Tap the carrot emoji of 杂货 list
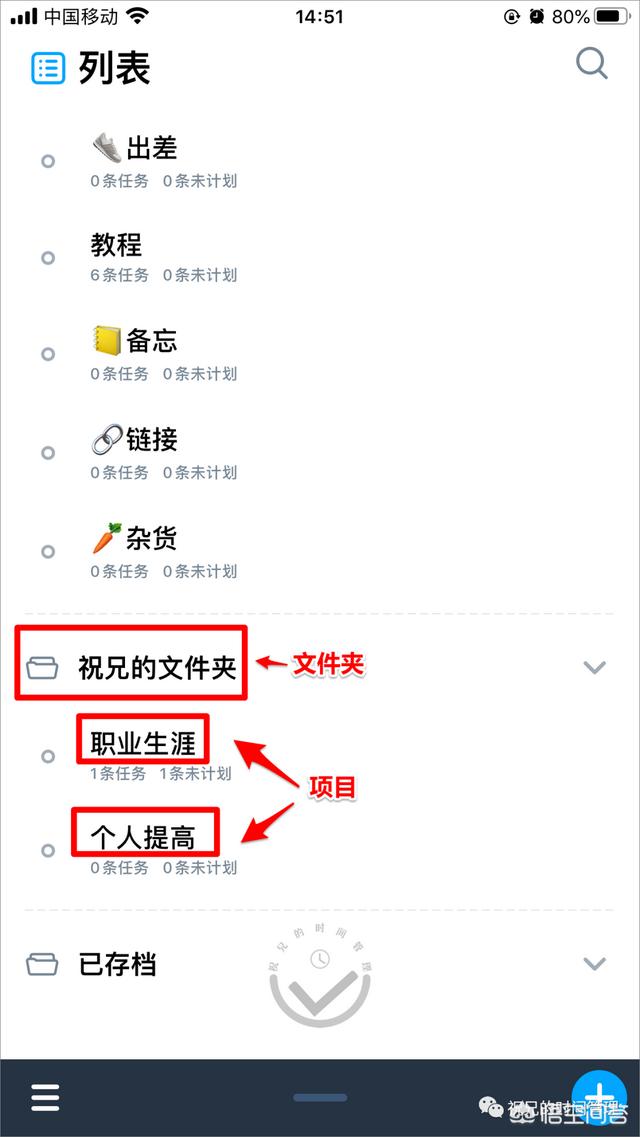 point(107,539)
